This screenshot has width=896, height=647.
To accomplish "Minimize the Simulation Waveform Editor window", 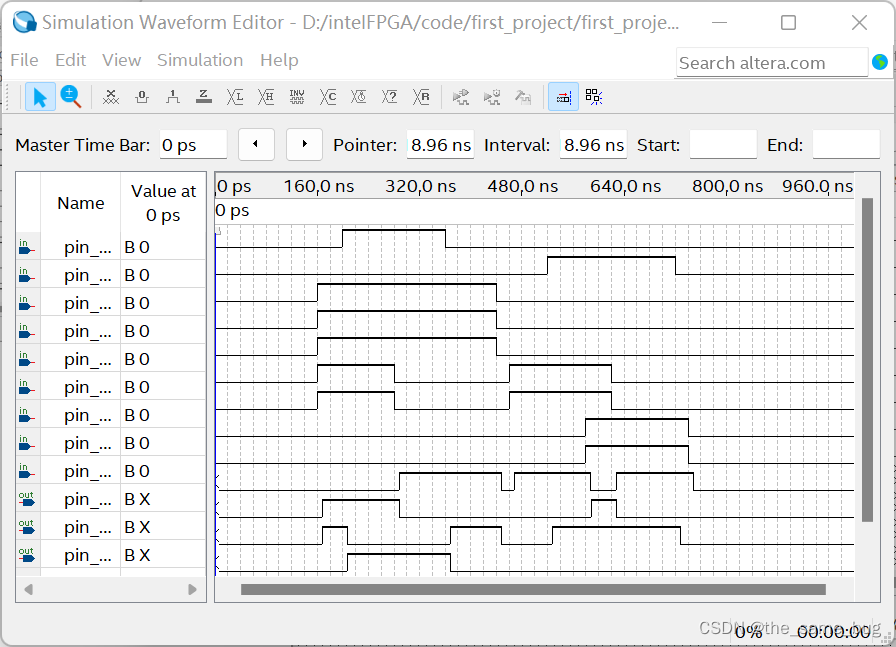I will 720,23.
